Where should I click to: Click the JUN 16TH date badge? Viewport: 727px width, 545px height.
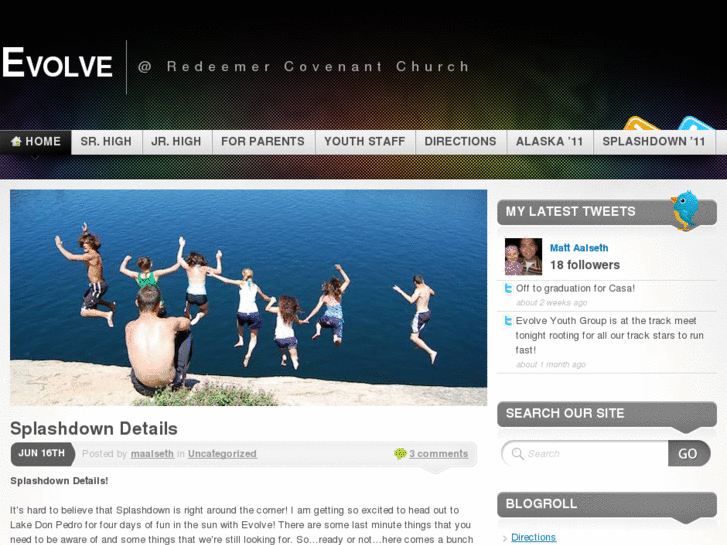click(42, 454)
